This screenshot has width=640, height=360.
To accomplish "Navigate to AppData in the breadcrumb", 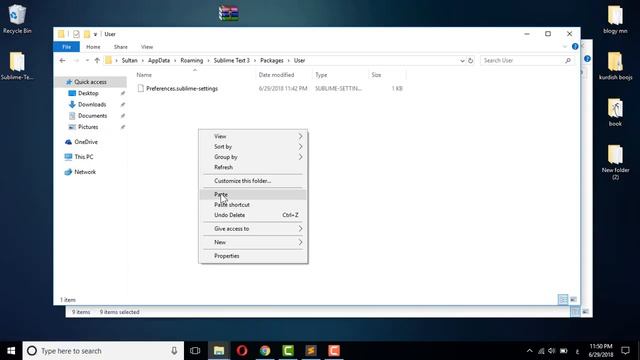I will coord(159,60).
